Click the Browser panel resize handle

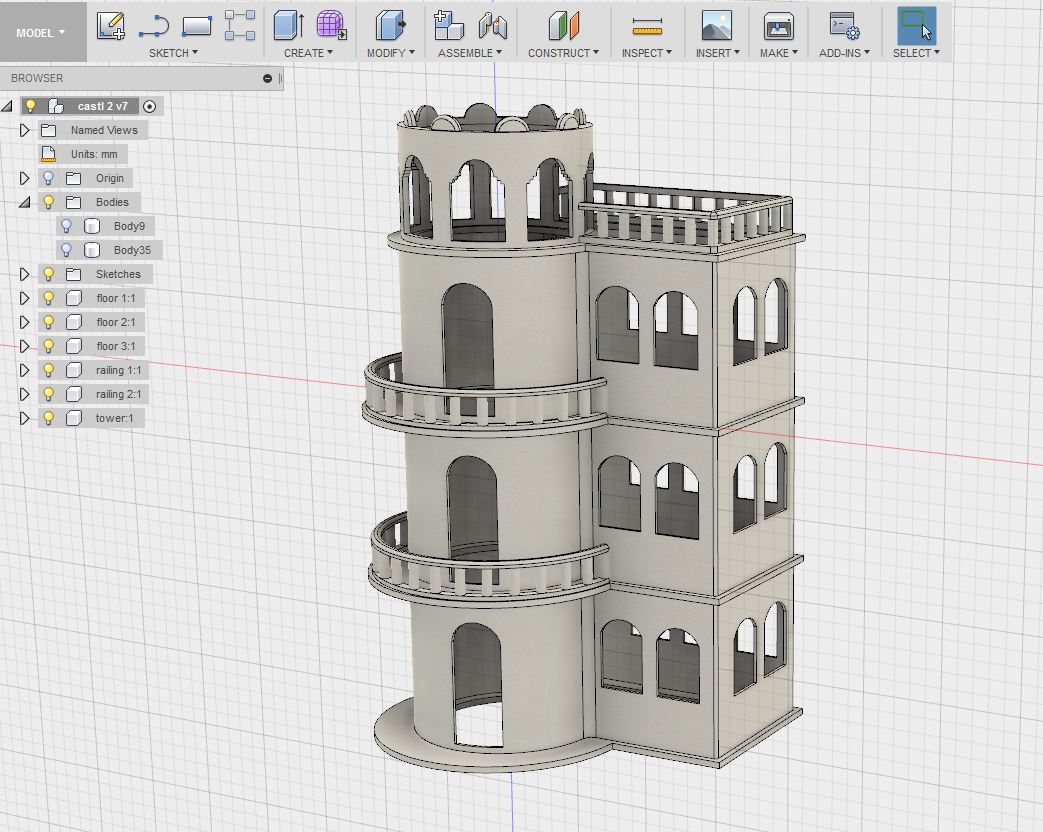(x=280, y=78)
